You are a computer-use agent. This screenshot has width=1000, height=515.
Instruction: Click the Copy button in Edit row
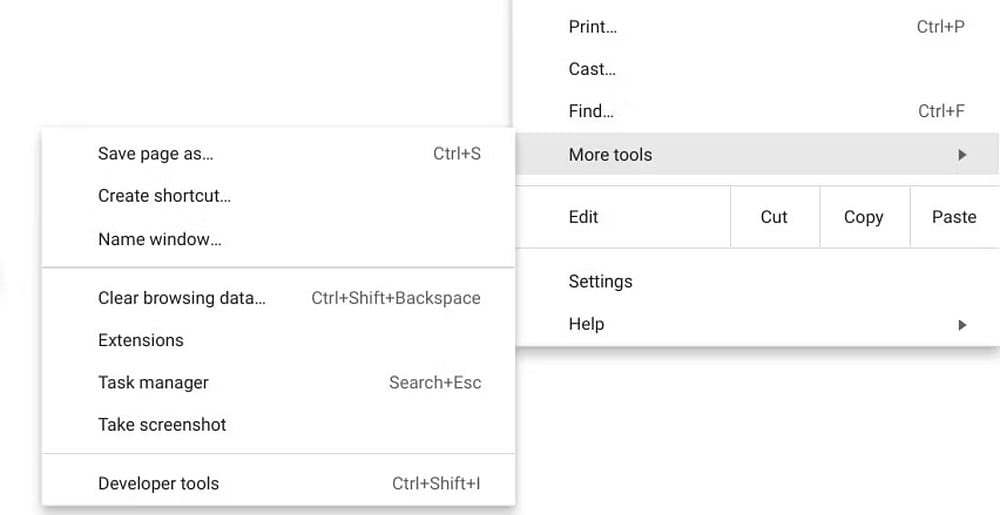pyautogui.click(x=864, y=217)
